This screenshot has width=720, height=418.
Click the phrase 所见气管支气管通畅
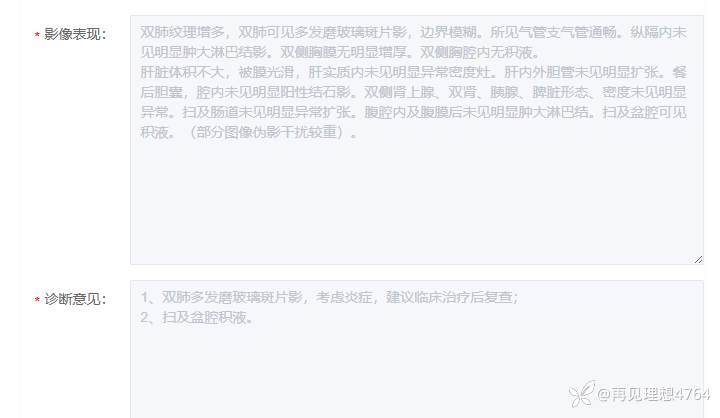coord(554,32)
